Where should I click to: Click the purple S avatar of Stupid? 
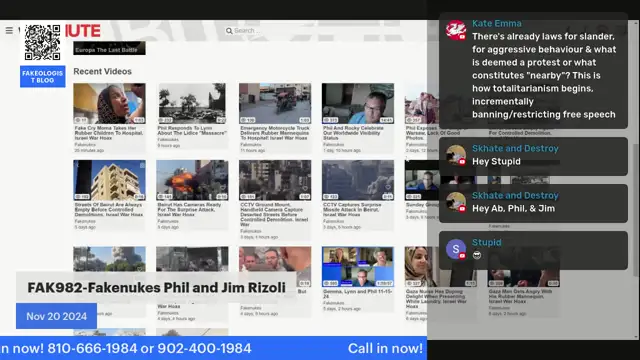pyautogui.click(x=456, y=249)
